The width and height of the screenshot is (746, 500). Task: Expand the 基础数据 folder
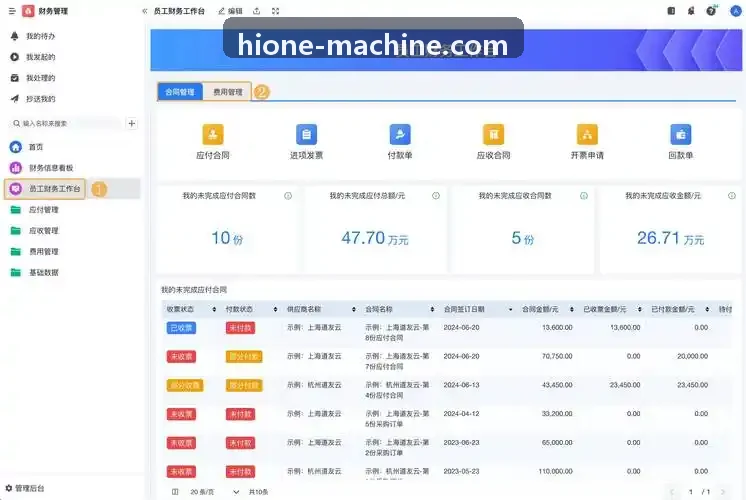pyautogui.click(x=43, y=273)
